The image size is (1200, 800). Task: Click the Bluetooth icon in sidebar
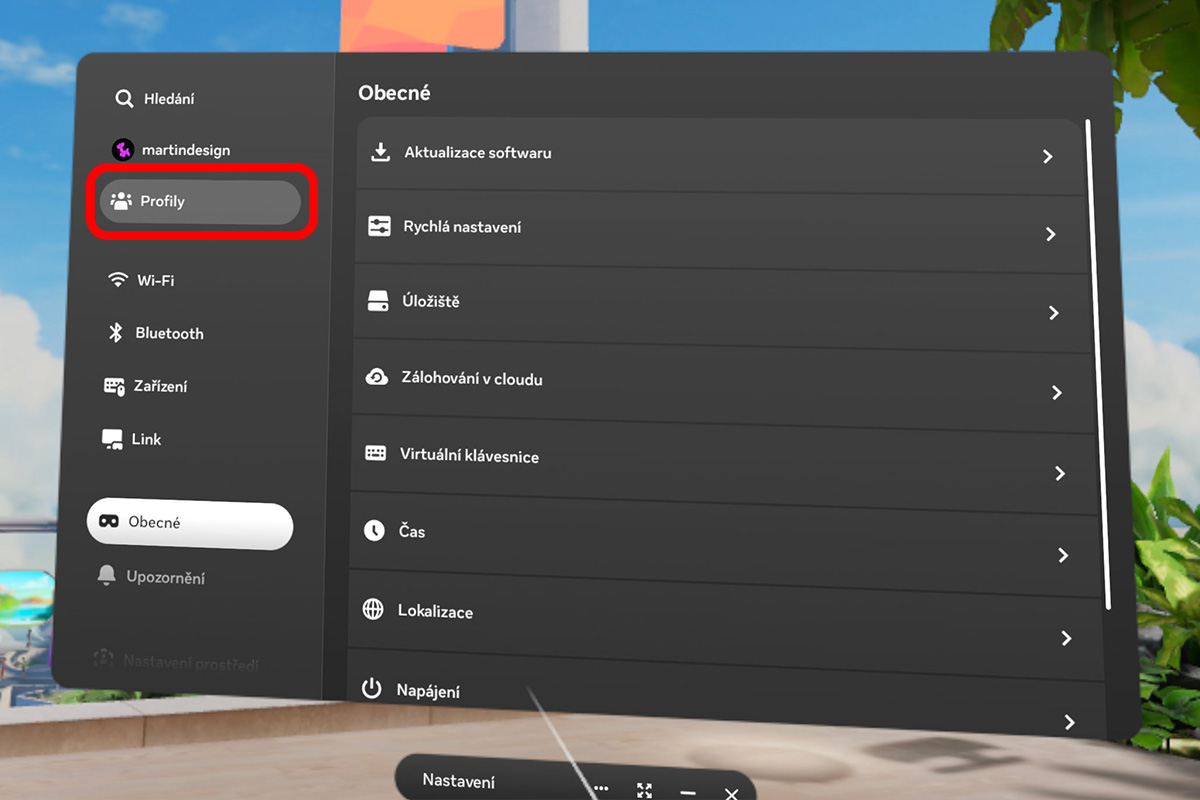point(116,333)
